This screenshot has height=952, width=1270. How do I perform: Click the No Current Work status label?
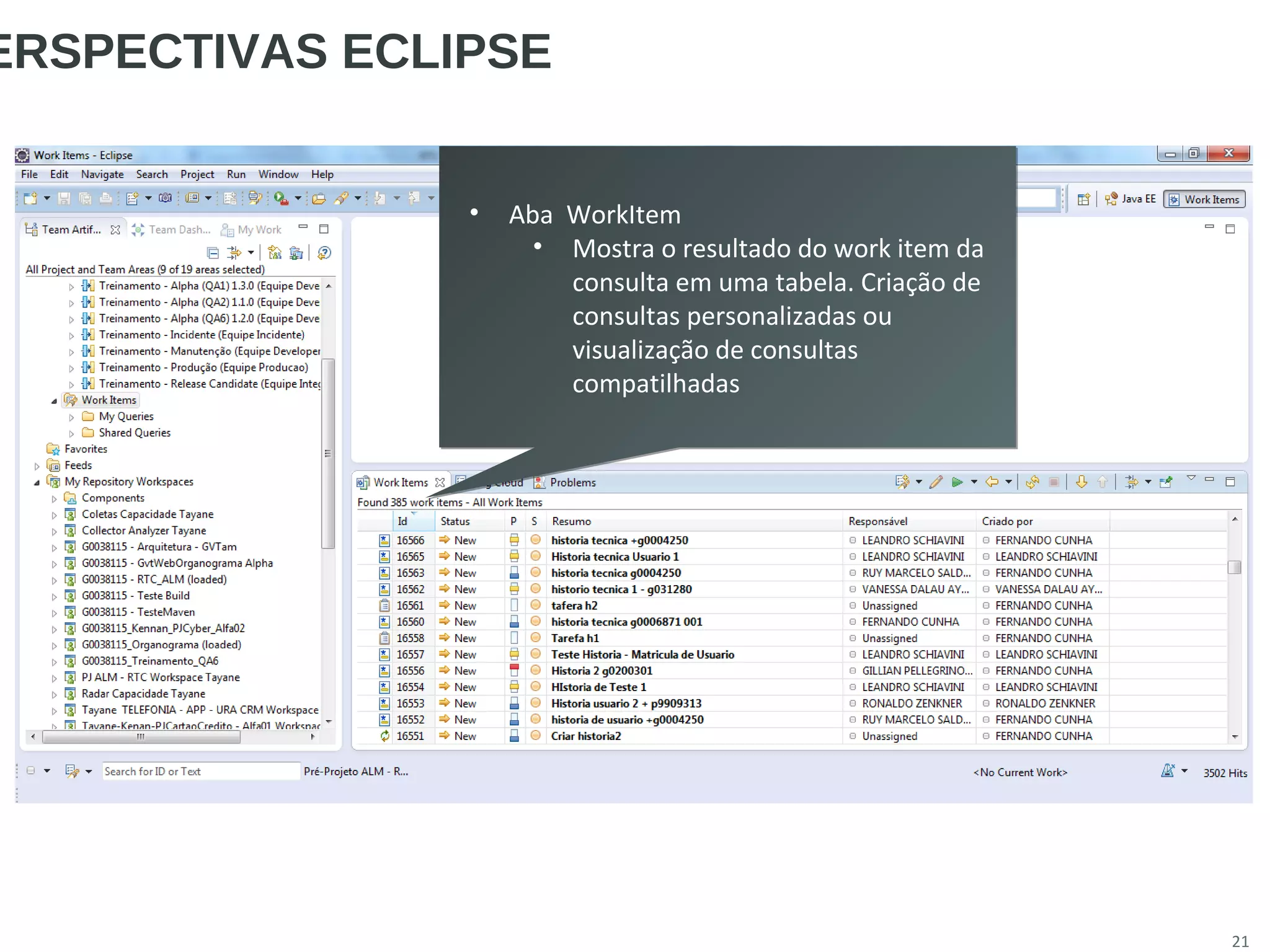(1020, 773)
